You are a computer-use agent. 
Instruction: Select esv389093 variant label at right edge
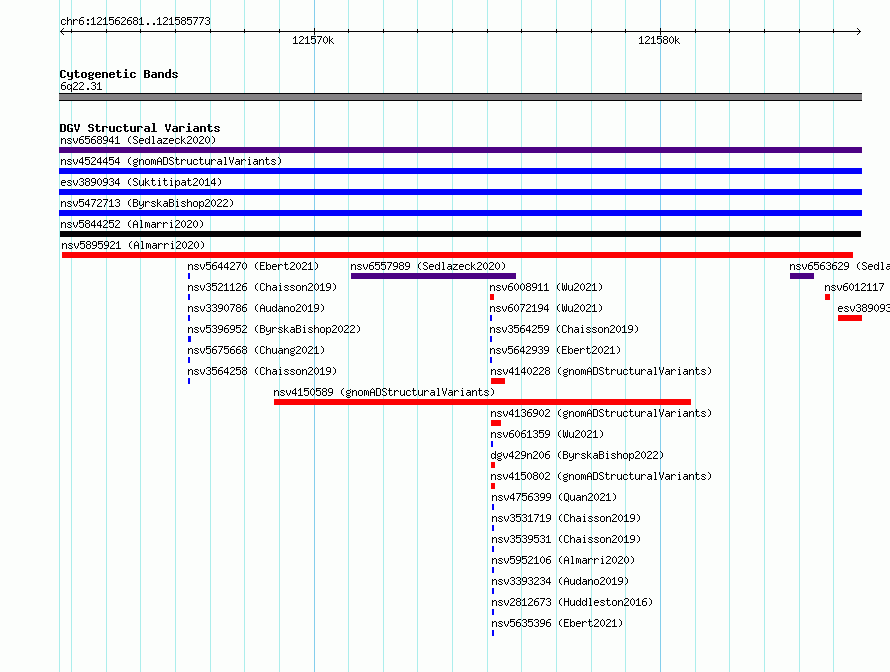click(x=863, y=308)
